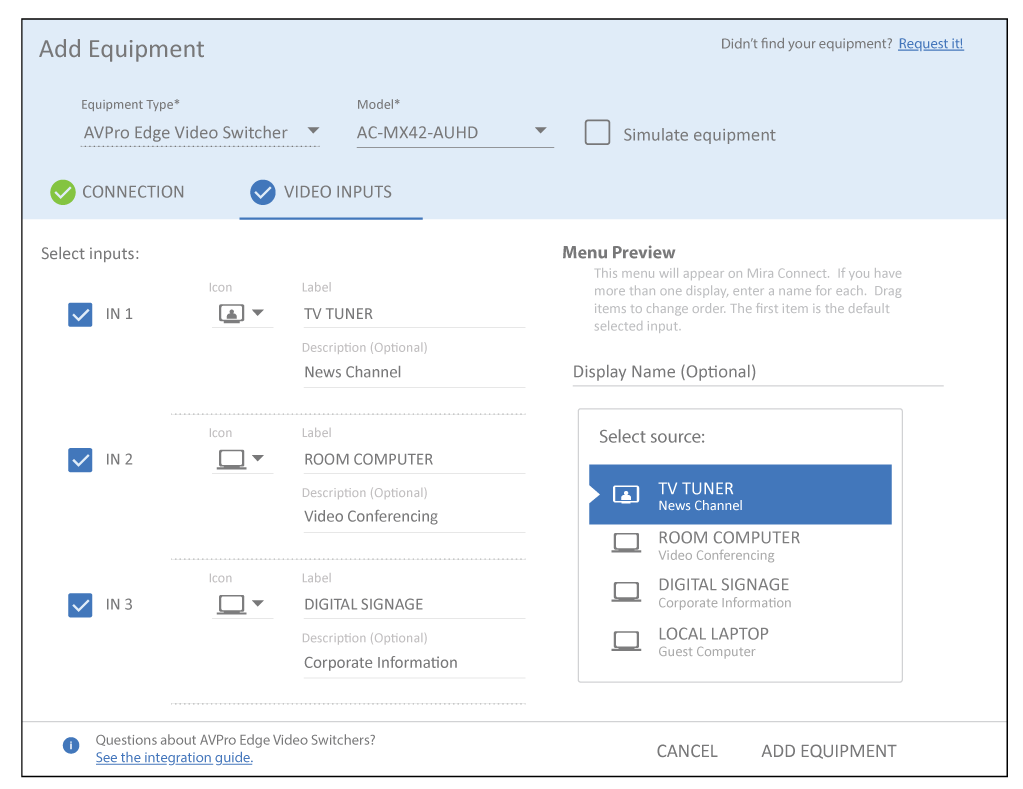
Task: Select ROOM COMPUTER source in menu preview
Action: 740,546
